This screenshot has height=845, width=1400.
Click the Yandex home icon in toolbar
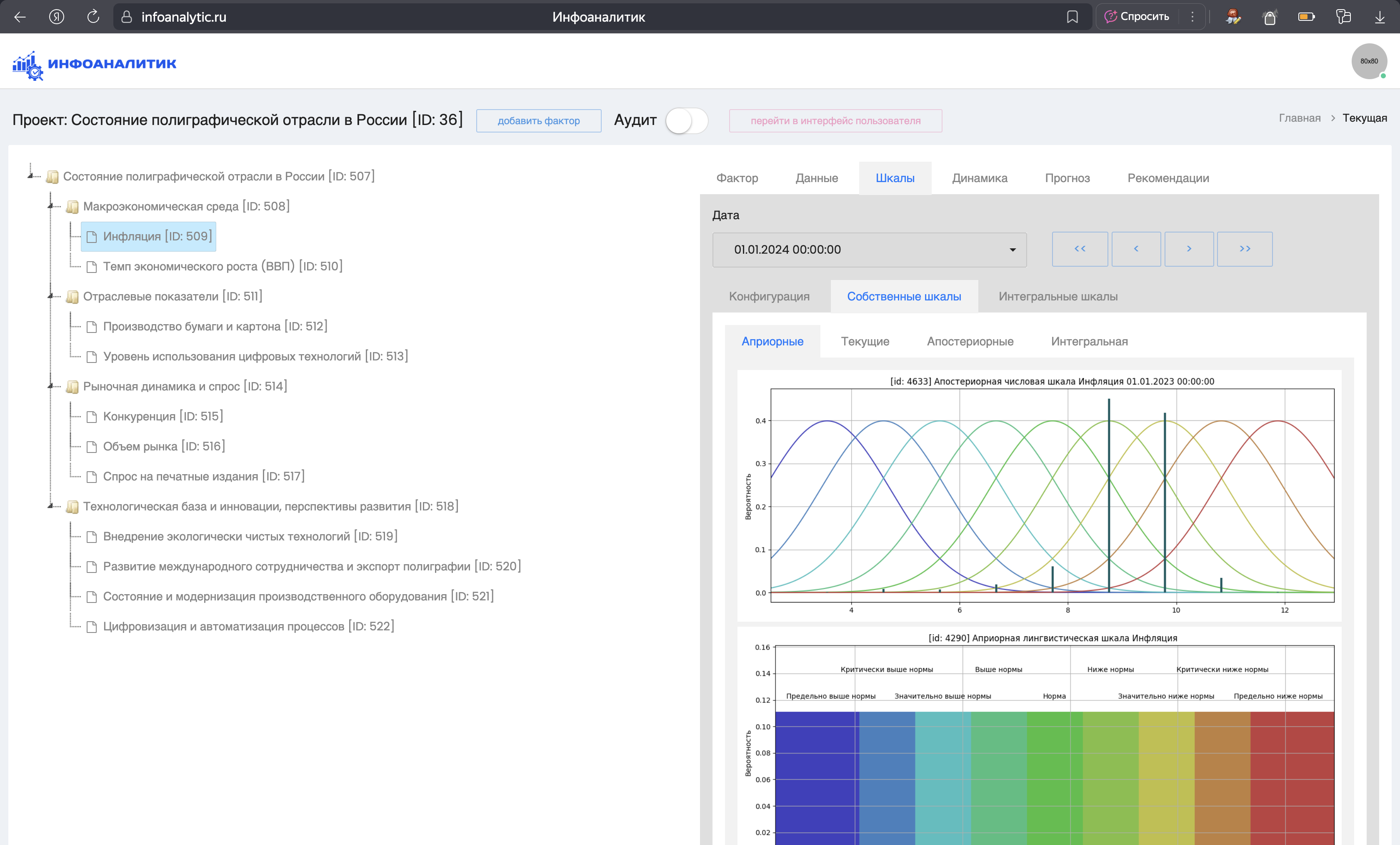56,17
